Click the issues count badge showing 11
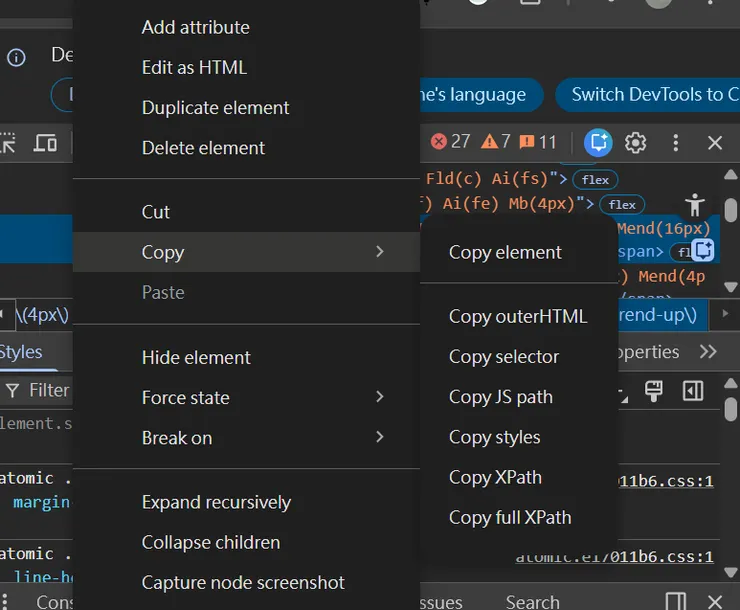Image resolution: width=740 pixels, height=610 pixels. (539, 142)
